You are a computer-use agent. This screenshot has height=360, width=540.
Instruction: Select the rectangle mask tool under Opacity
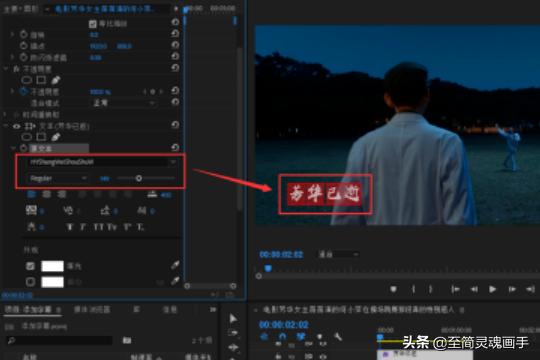pos(41,80)
